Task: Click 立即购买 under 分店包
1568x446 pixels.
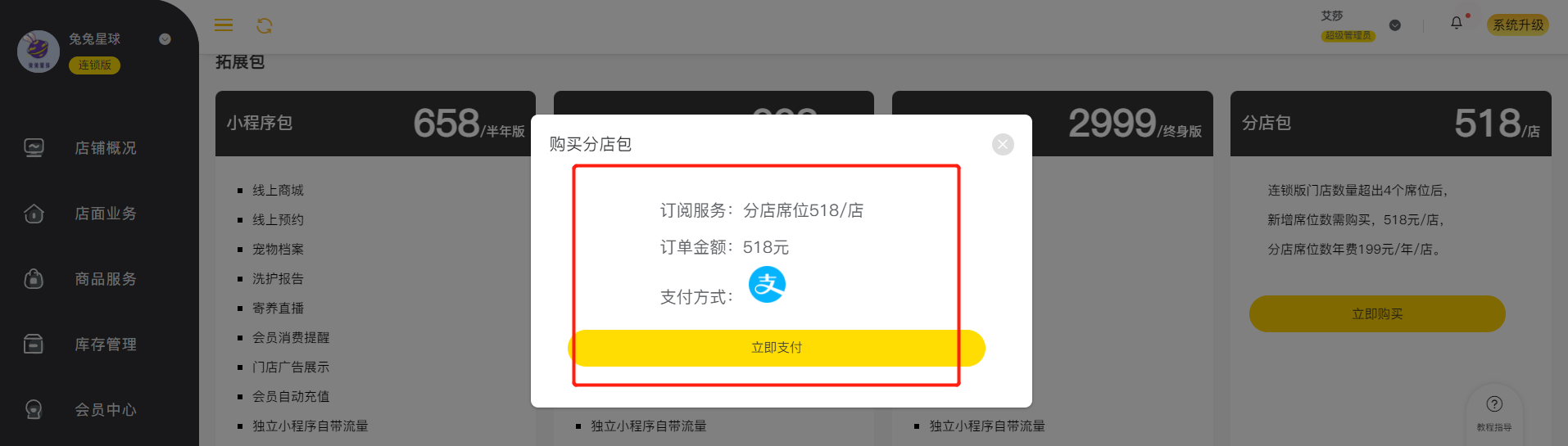Action: click(x=1377, y=314)
